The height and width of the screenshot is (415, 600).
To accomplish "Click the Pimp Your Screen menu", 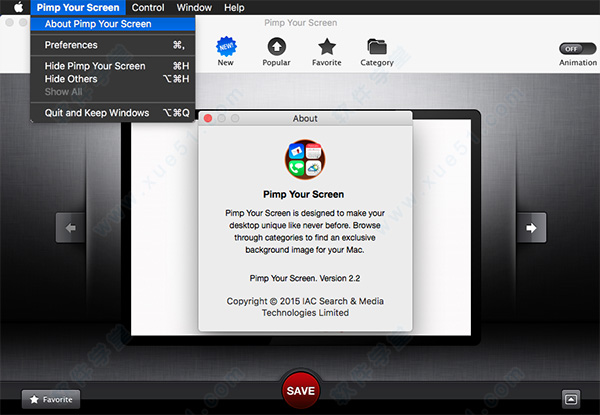I will click(x=78, y=7).
